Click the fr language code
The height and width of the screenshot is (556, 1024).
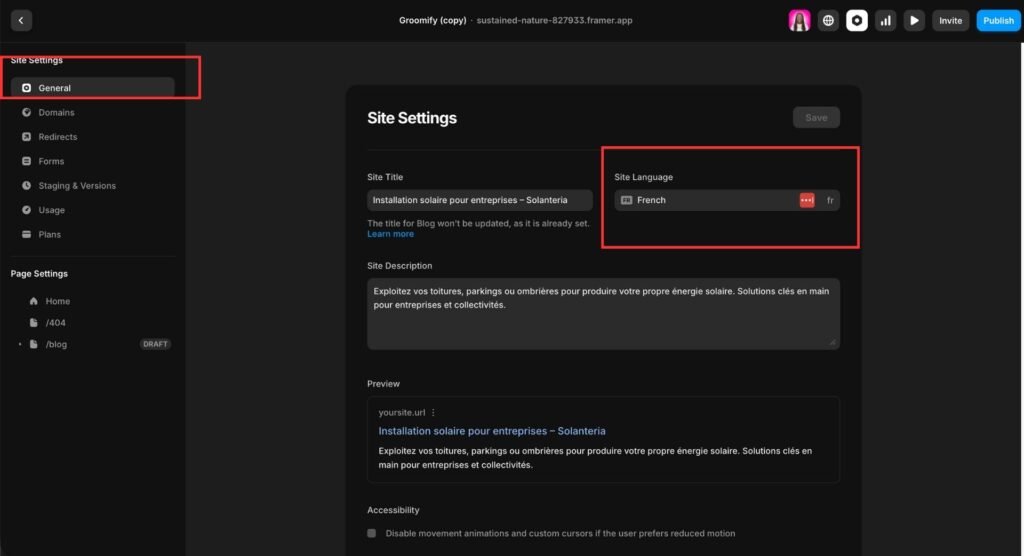(x=830, y=200)
